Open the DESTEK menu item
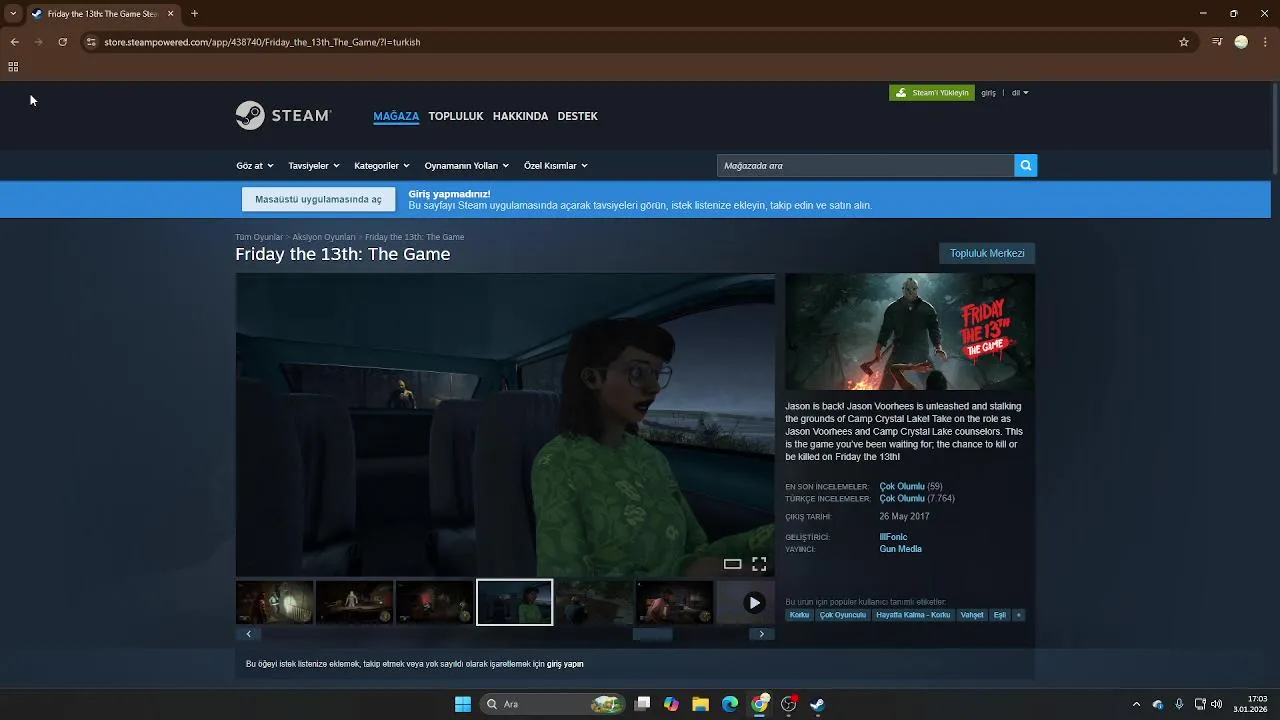The width and height of the screenshot is (1280, 720). point(577,116)
